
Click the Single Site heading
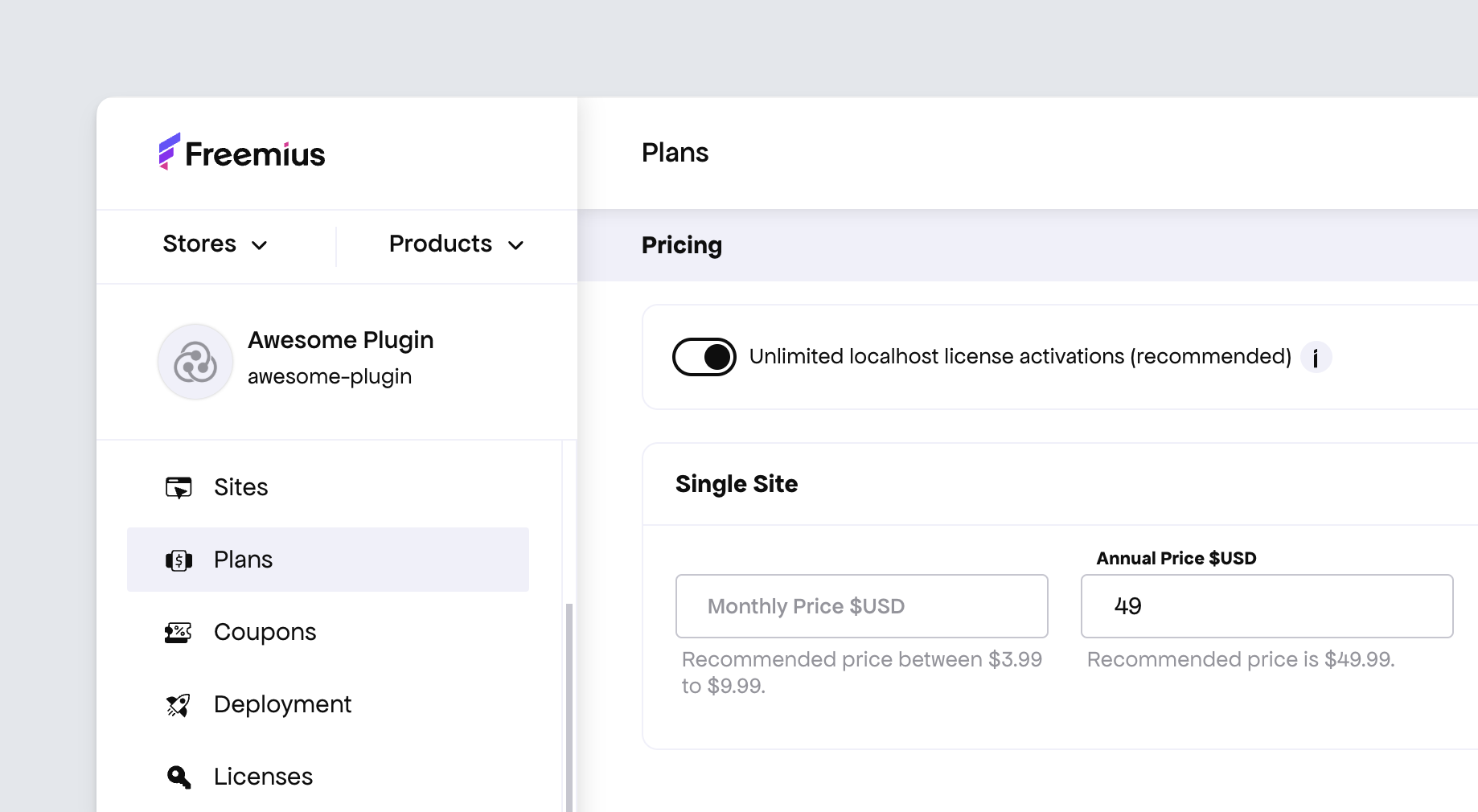(737, 484)
